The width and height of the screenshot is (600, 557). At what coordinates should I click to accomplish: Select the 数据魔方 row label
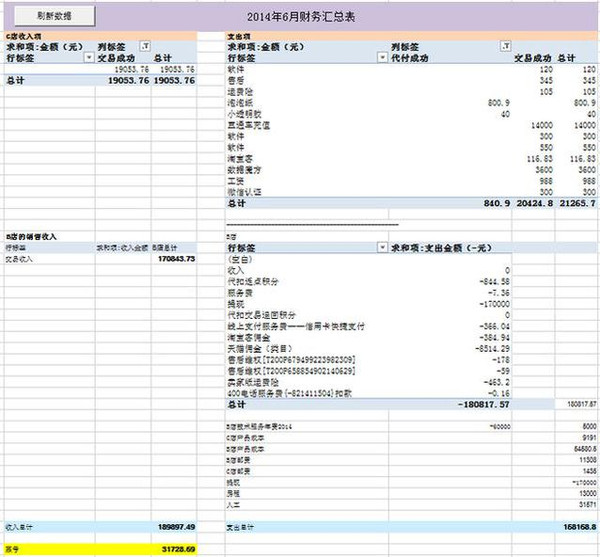[x=244, y=170]
